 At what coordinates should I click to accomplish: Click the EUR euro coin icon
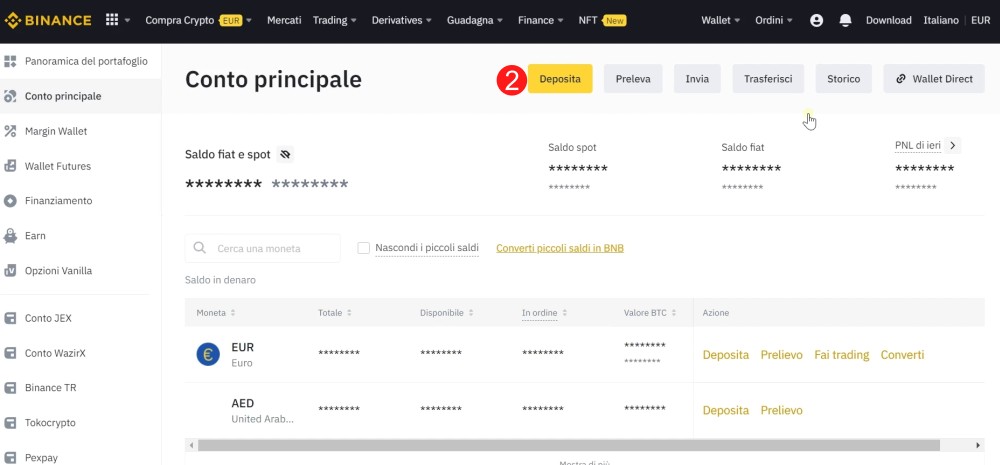pyautogui.click(x=208, y=354)
